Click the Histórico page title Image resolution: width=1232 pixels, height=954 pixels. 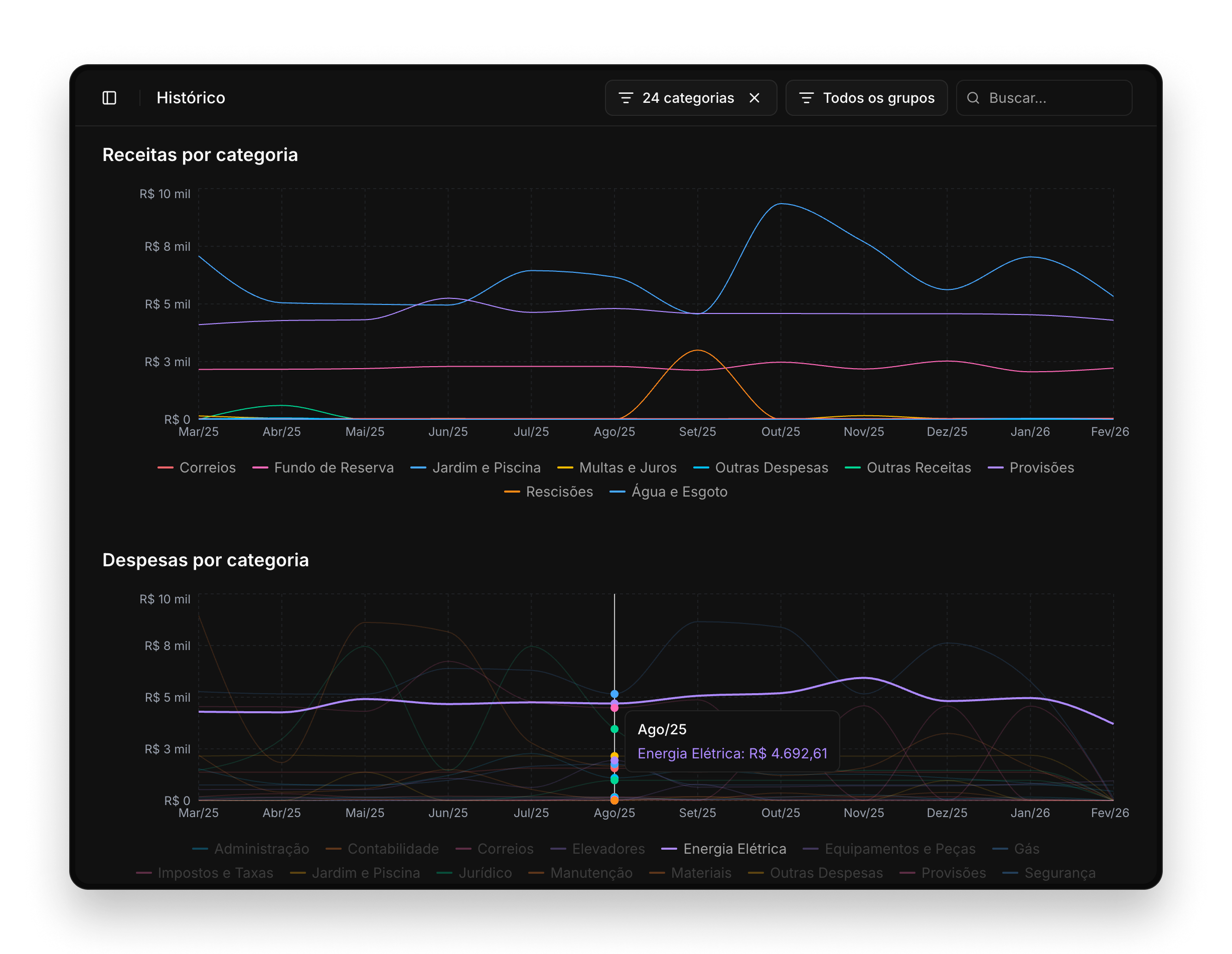pyautogui.click(x=191, y=98)
